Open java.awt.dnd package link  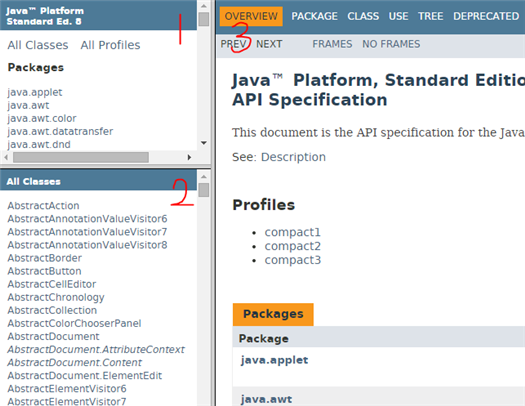(39, 144)
